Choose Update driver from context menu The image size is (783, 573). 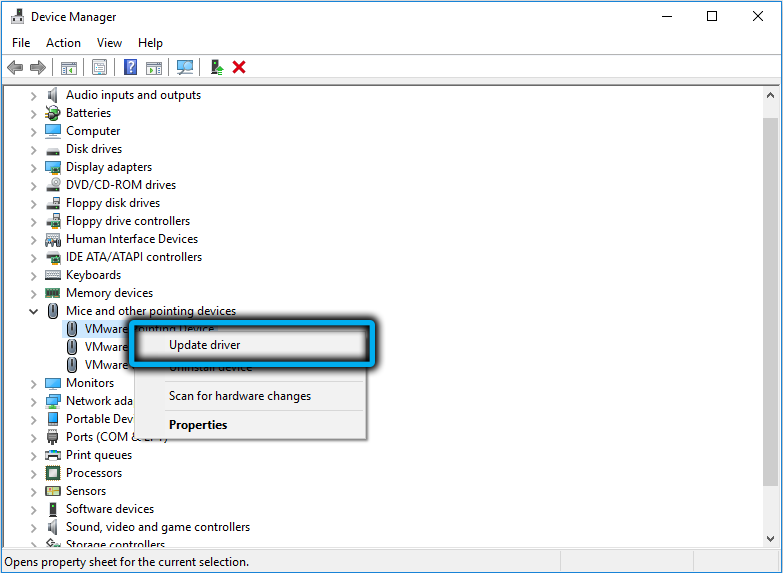205,345
